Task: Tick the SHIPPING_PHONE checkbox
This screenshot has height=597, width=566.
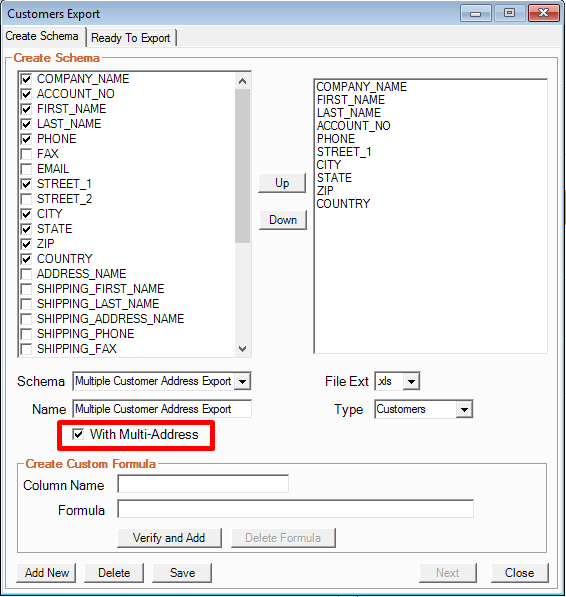Action: click(x=26, y=334)
